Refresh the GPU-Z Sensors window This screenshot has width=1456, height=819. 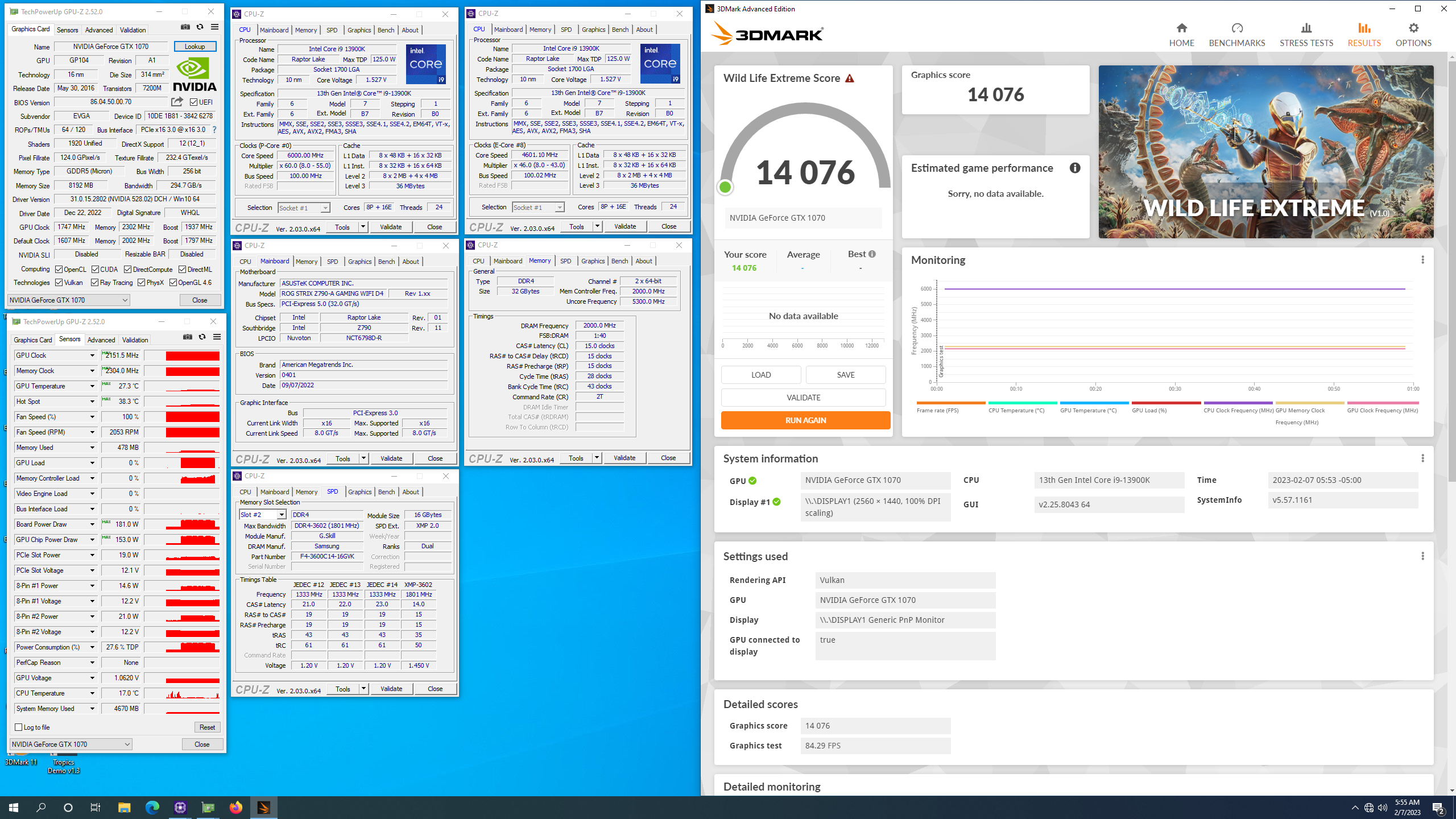(x=202, y=337)
